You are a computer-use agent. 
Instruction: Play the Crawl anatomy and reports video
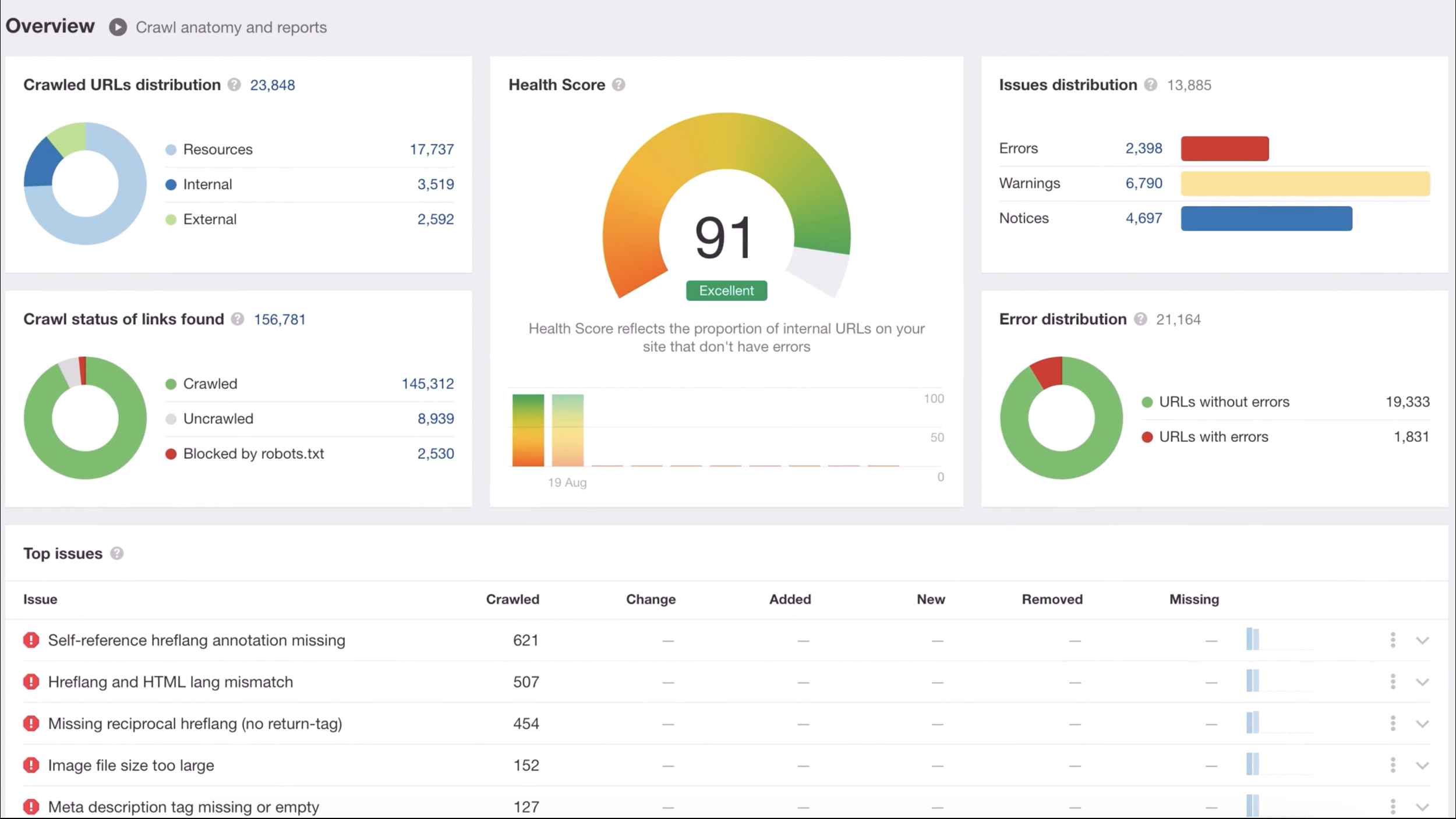(x=119, y=26)
